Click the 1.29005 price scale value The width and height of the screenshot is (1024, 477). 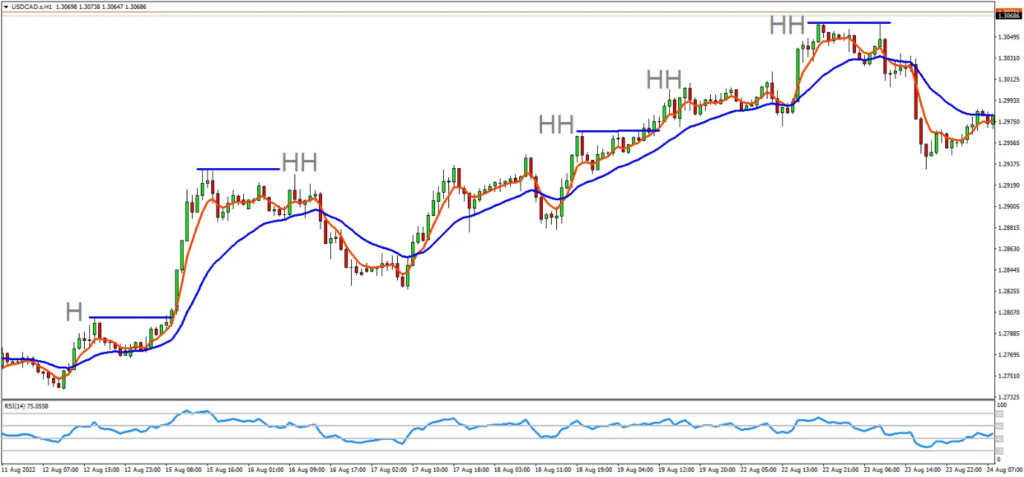(x=1008, y=206)
